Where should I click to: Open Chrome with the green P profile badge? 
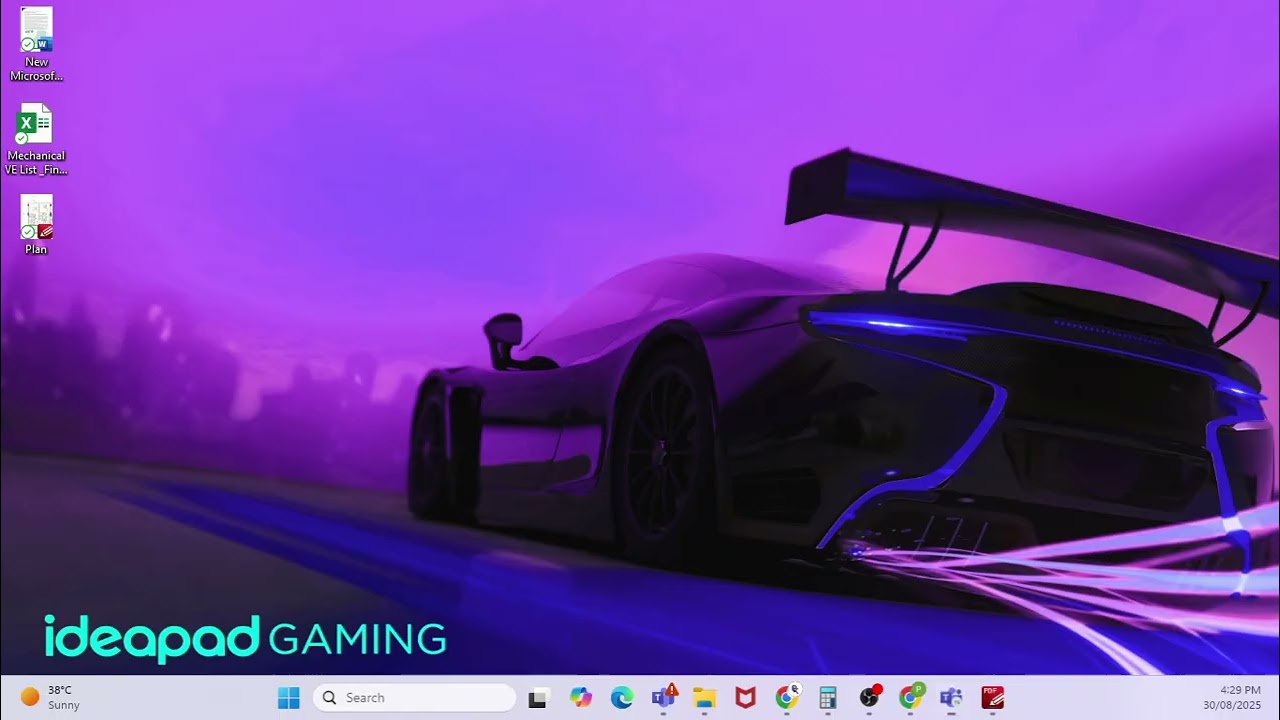(x=910, y=698)
